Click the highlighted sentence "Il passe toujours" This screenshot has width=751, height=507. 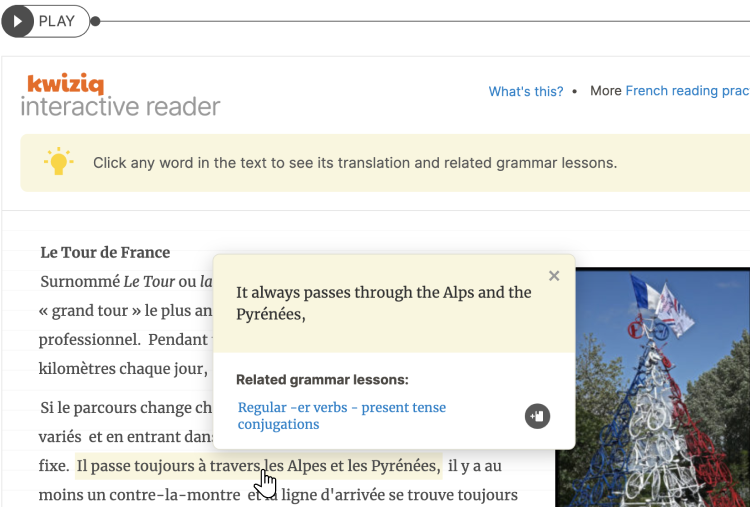click(259, 466)
